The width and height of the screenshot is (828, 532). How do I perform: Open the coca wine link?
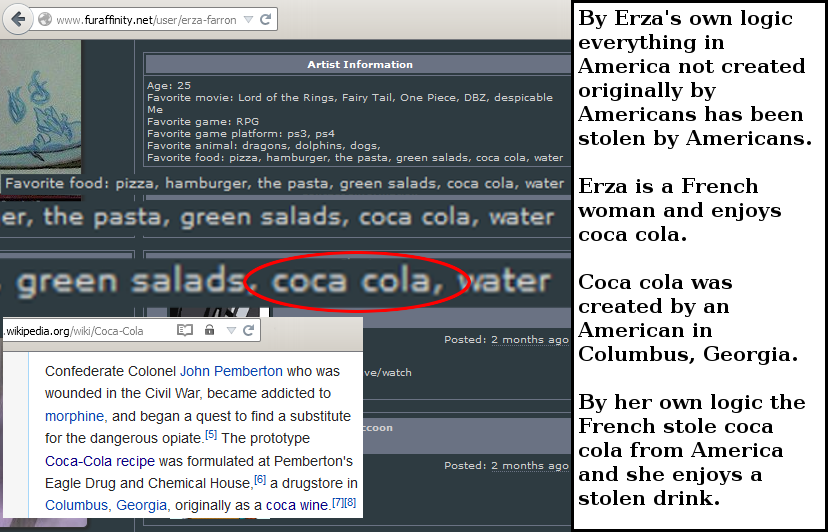tap(297, 506)
